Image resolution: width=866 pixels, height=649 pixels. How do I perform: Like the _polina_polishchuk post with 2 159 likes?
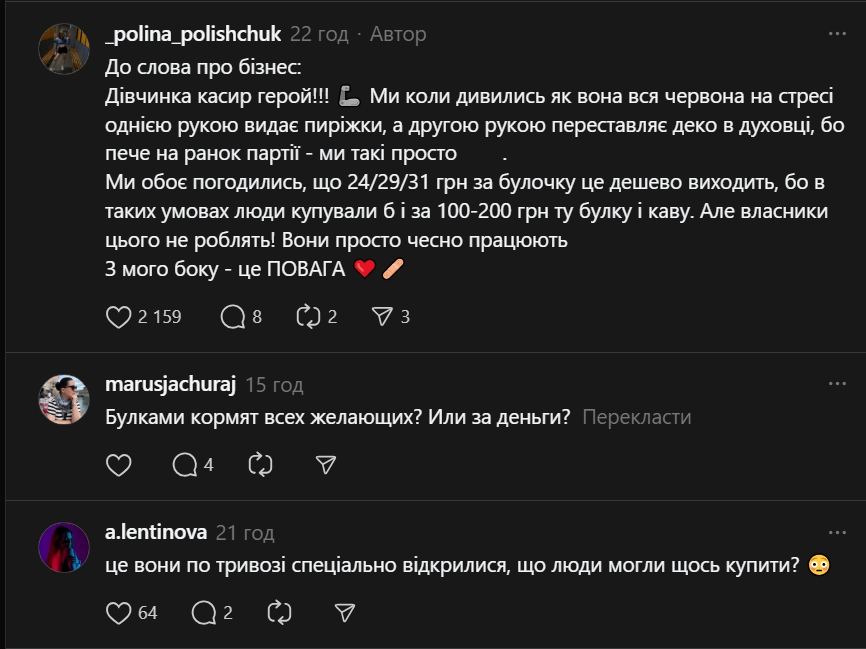click(119, 317)
